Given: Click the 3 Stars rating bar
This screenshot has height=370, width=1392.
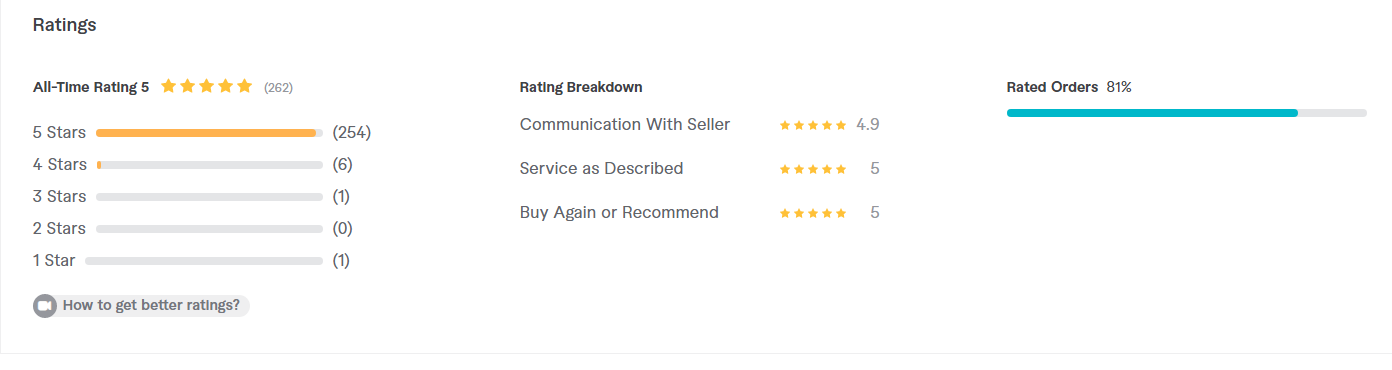Looking at the screenshot, I should [x=209, y=197].
